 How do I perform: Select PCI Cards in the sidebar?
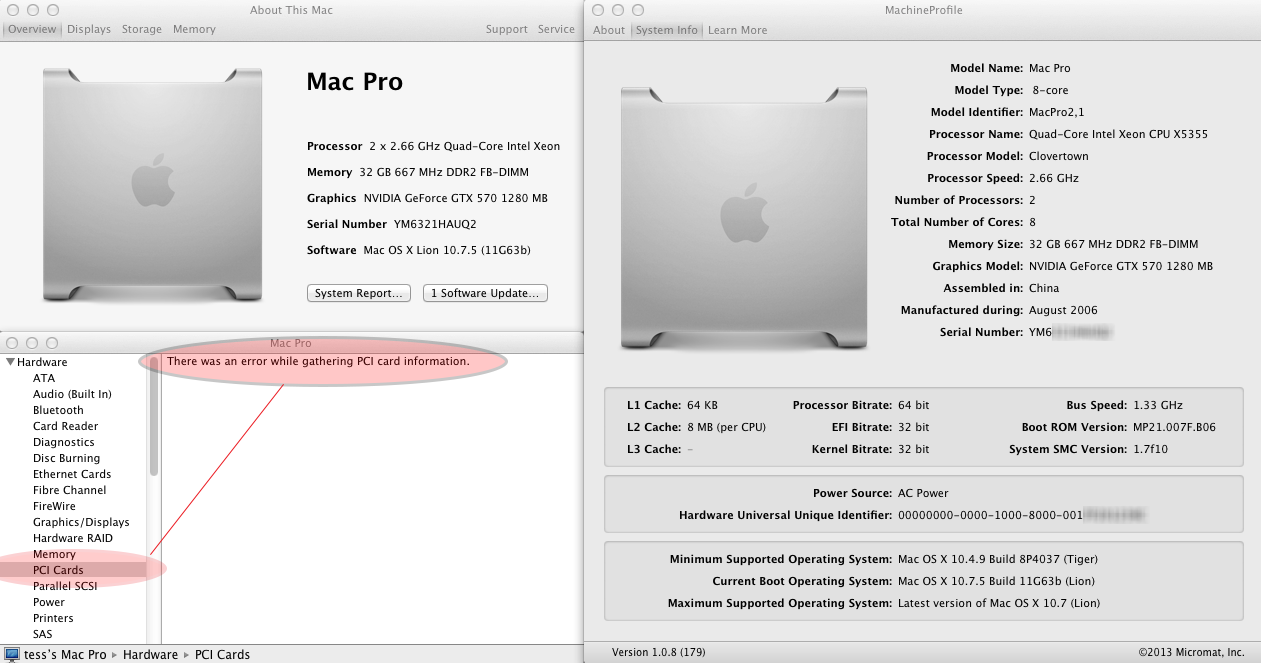click(58, 570)
